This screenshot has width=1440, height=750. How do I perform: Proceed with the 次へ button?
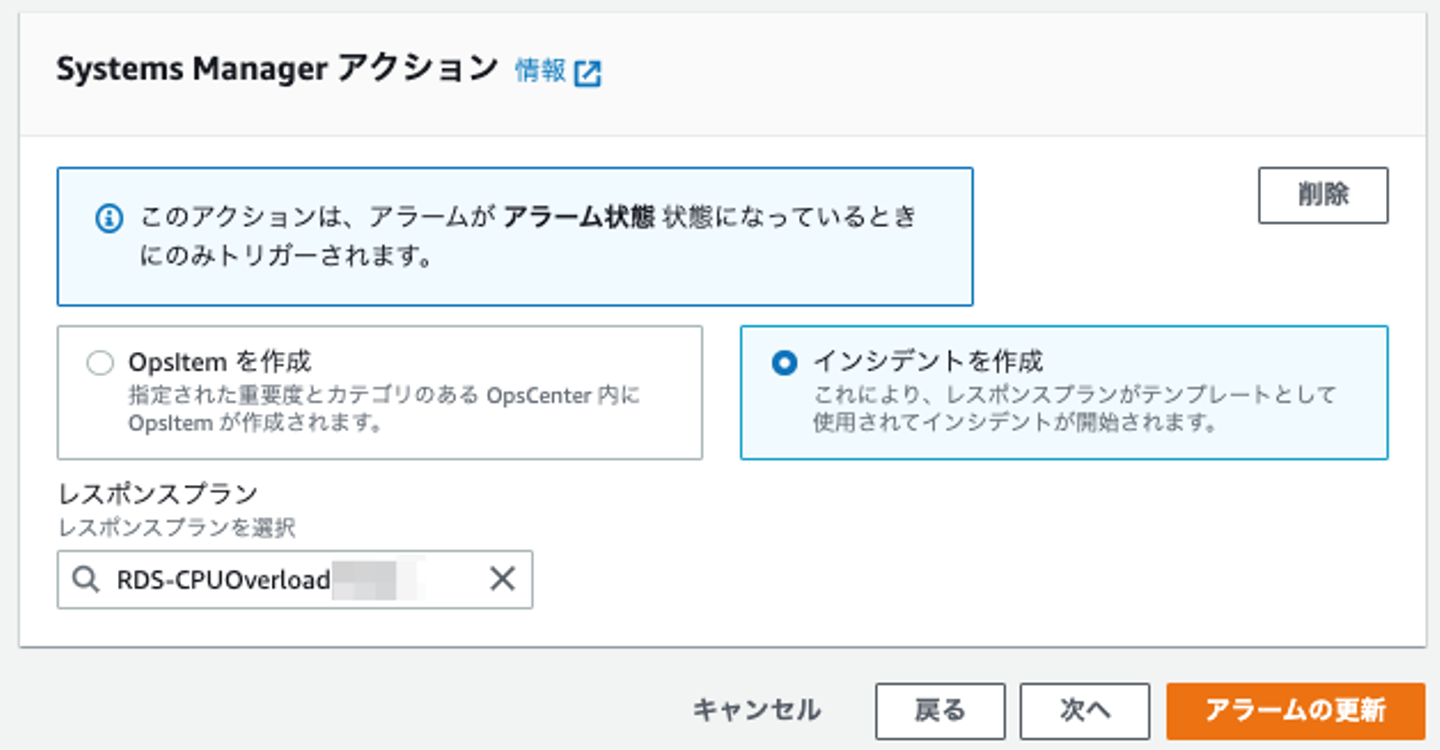[x=1085, y=711]
